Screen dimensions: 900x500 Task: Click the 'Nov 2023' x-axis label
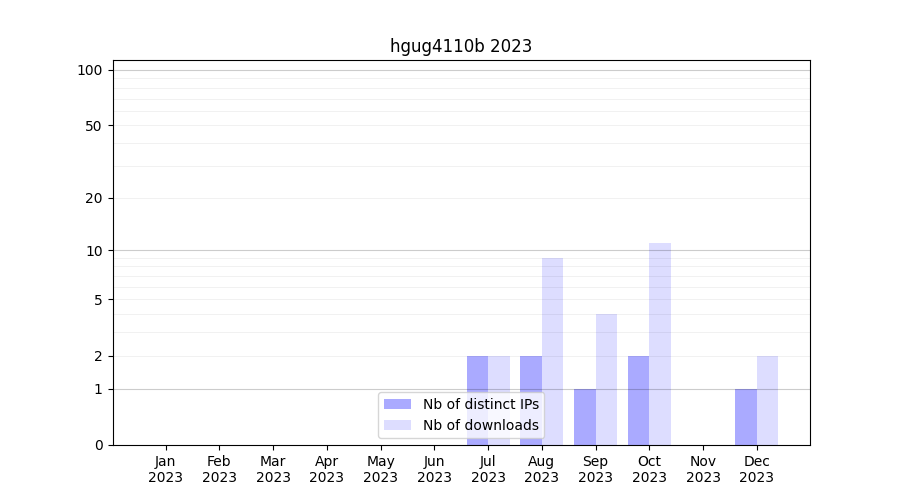(703, 469)
